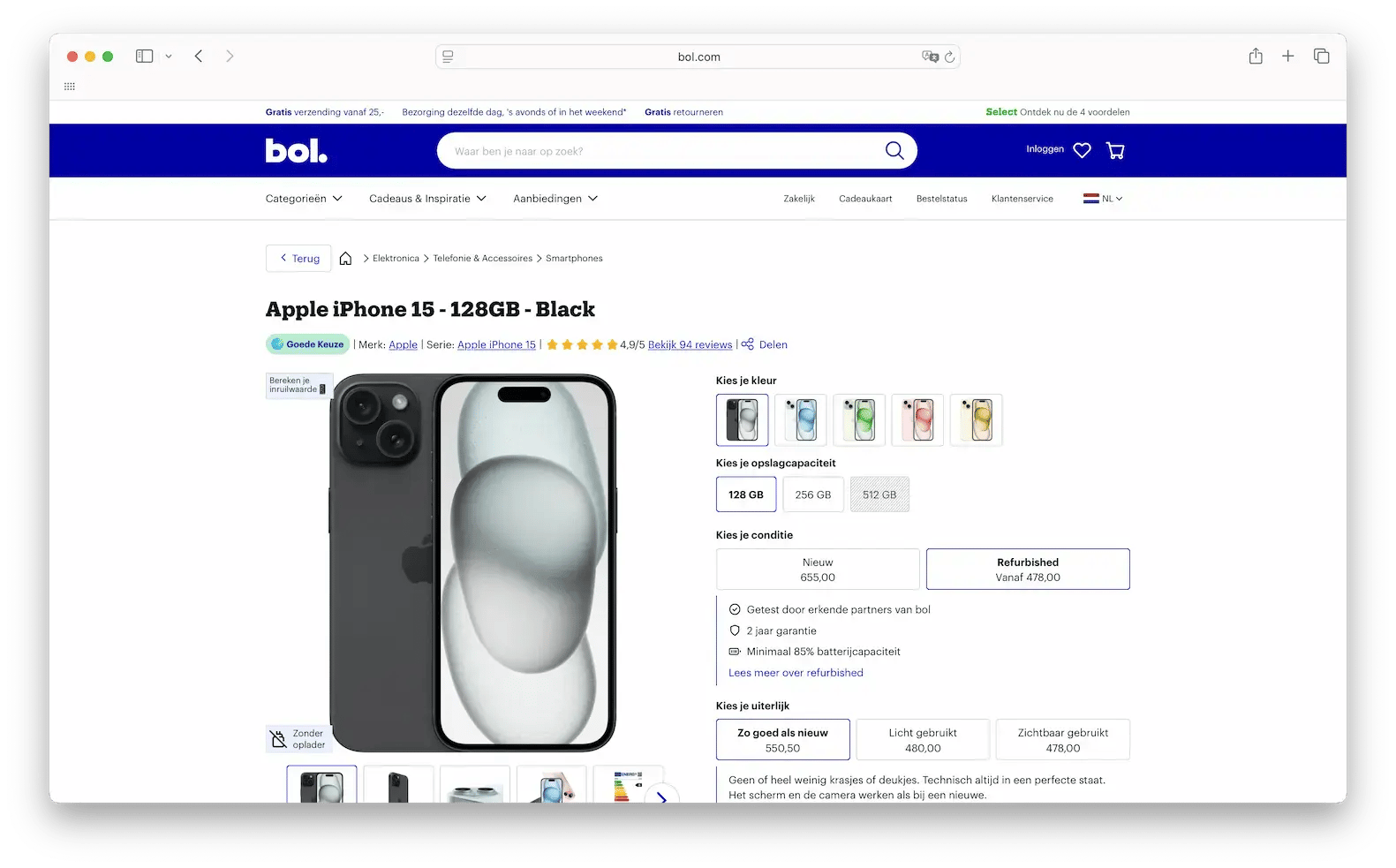The width and height of the screenshot is (1396, 868).
Task: Open the Smartphones breadcrumb
Action: 574,259
